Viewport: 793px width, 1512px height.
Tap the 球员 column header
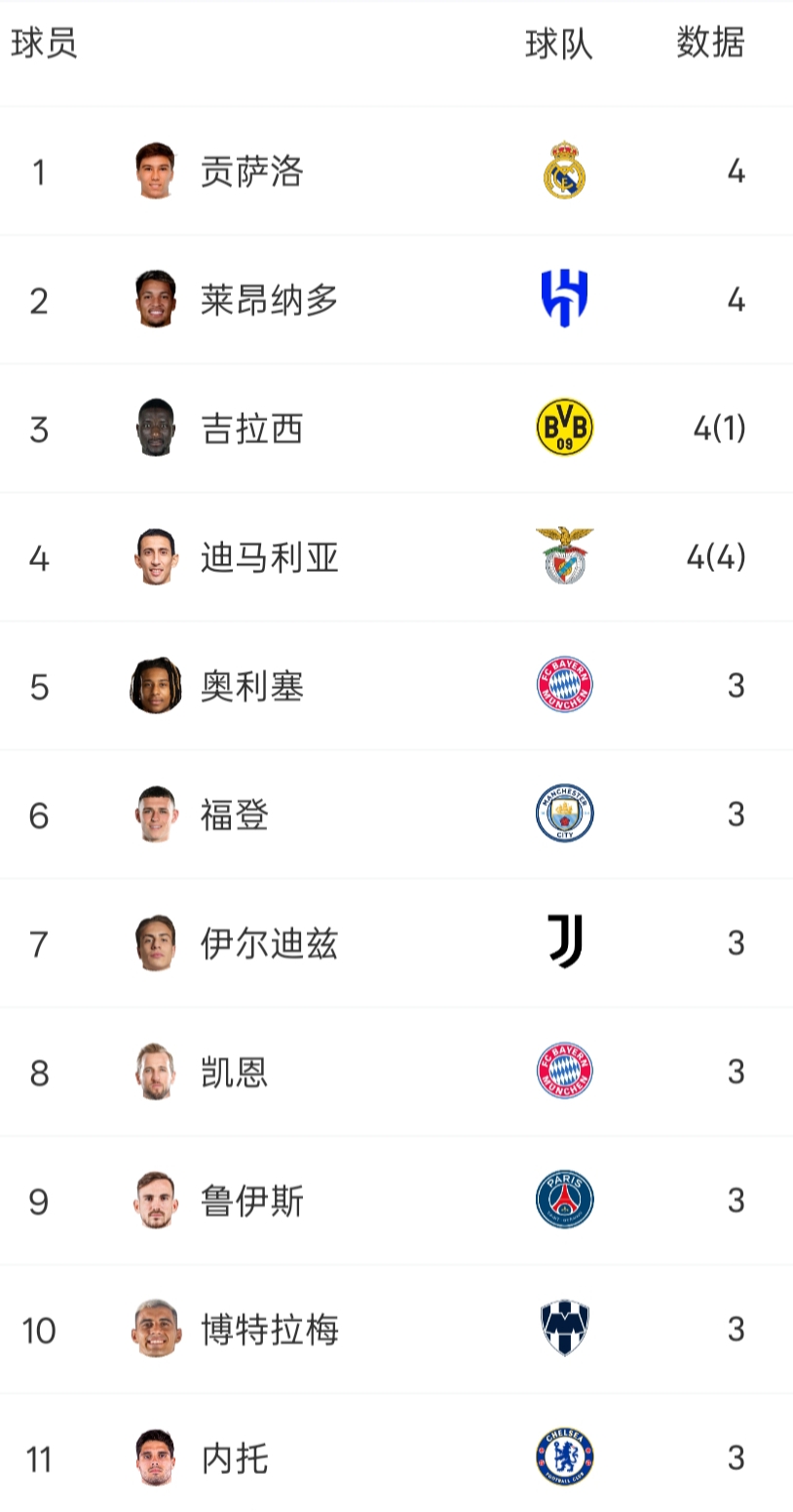(x=44, y=43)
